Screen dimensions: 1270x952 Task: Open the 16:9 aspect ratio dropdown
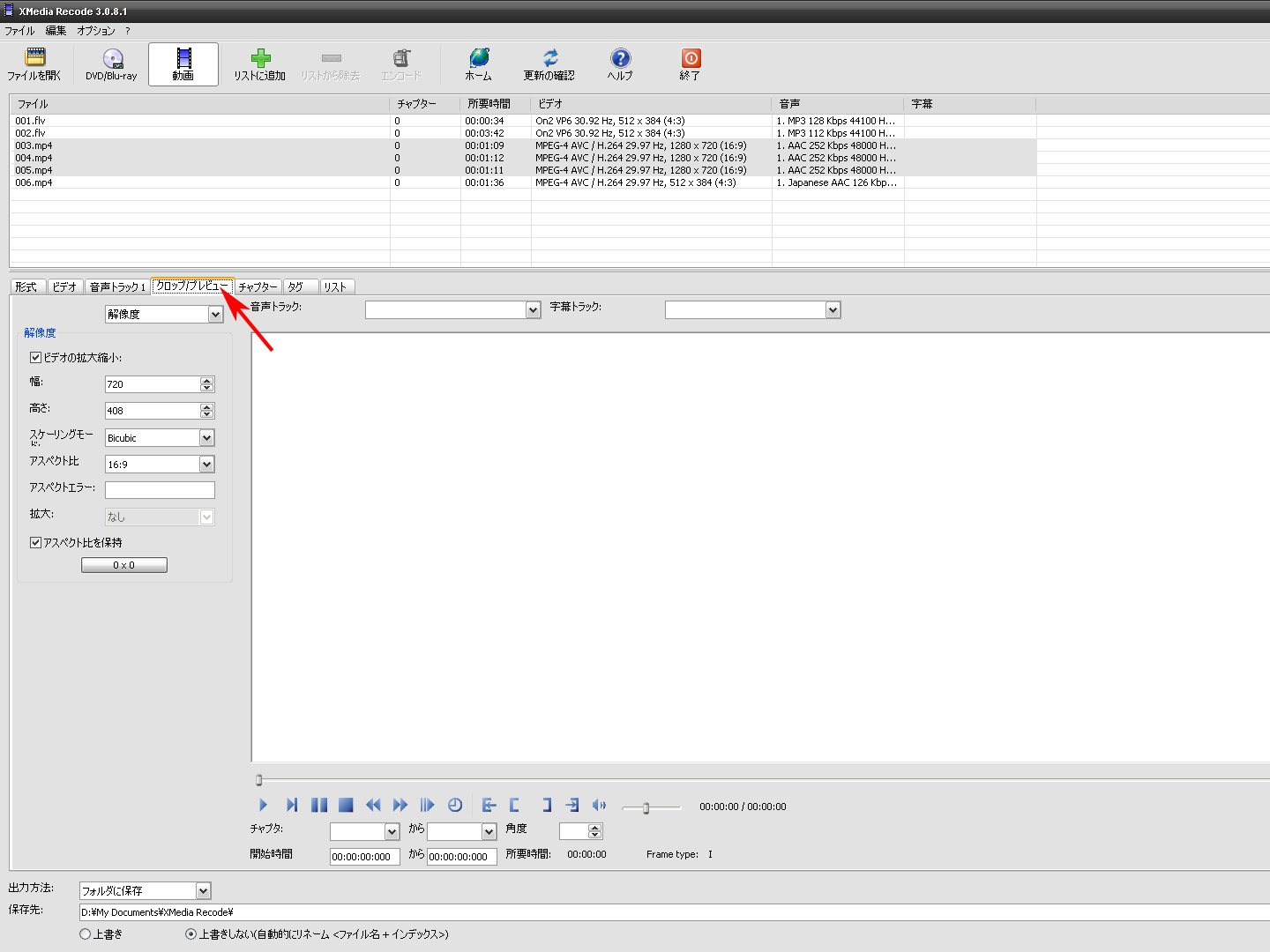click(206, 465)
